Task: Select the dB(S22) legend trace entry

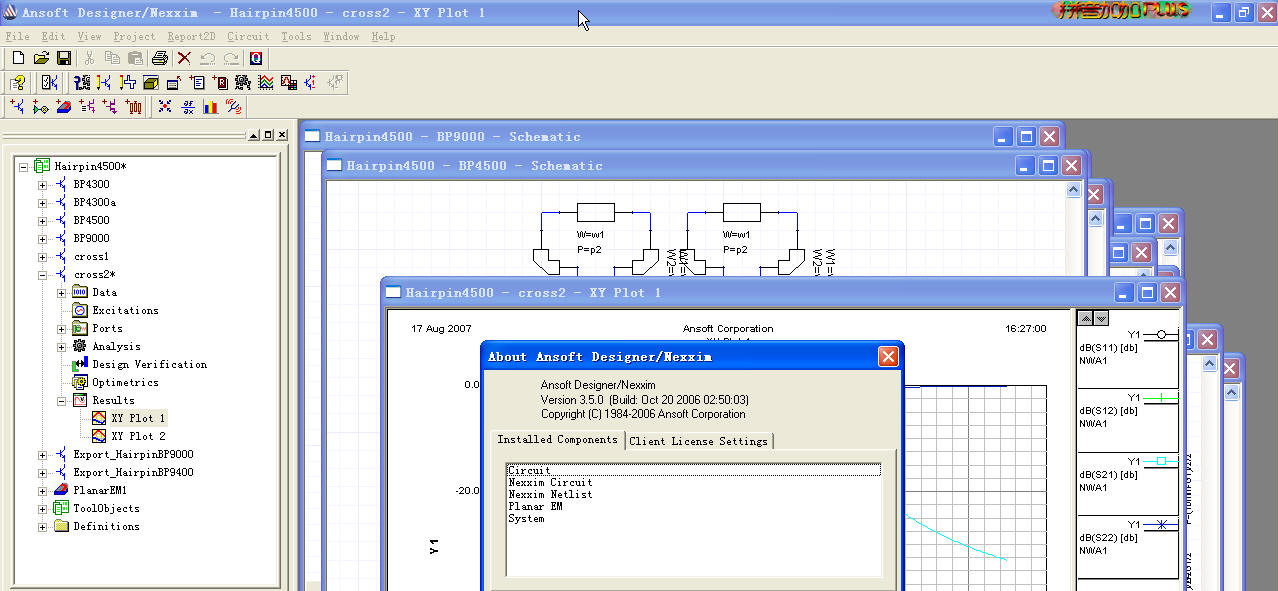Action: pyautogui.click(x=1127, y=548)
